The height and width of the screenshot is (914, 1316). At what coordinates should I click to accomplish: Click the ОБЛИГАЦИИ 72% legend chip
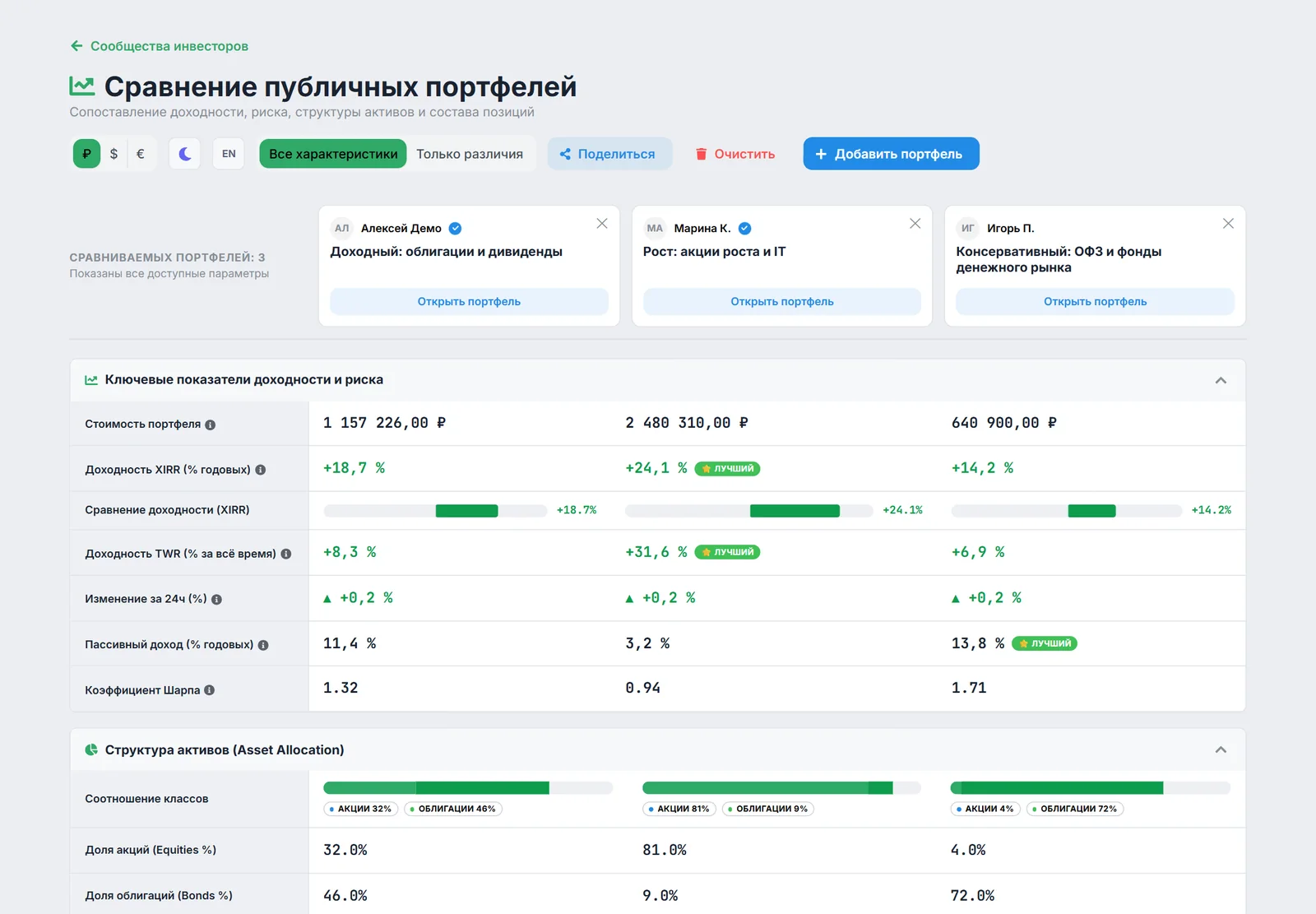coord(1075,809)
